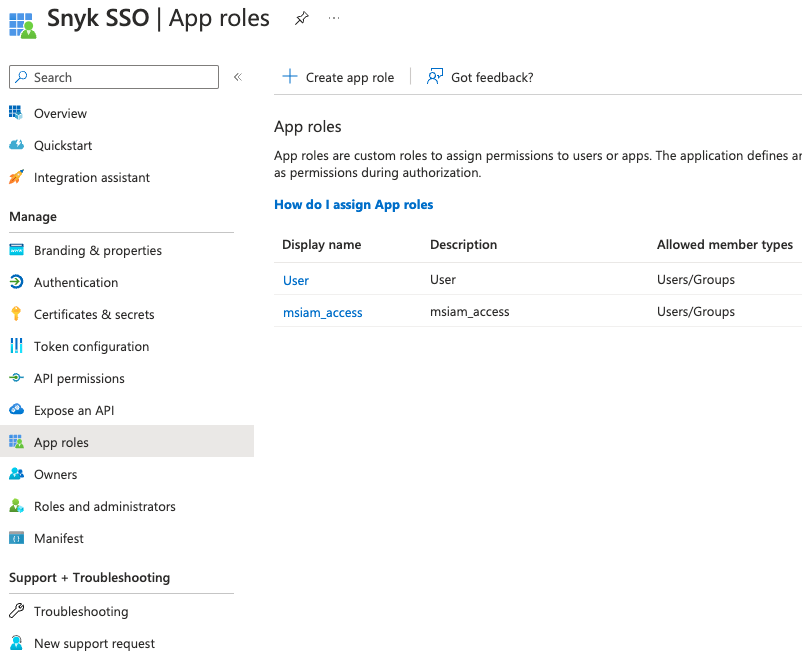Click the Integration assistant rocket icon
The width and height of the screenshot is (802, 658).
pos(16,177)
